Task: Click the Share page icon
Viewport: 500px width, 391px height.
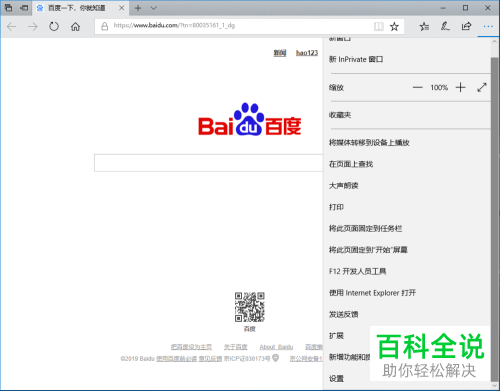Action: 466,26
